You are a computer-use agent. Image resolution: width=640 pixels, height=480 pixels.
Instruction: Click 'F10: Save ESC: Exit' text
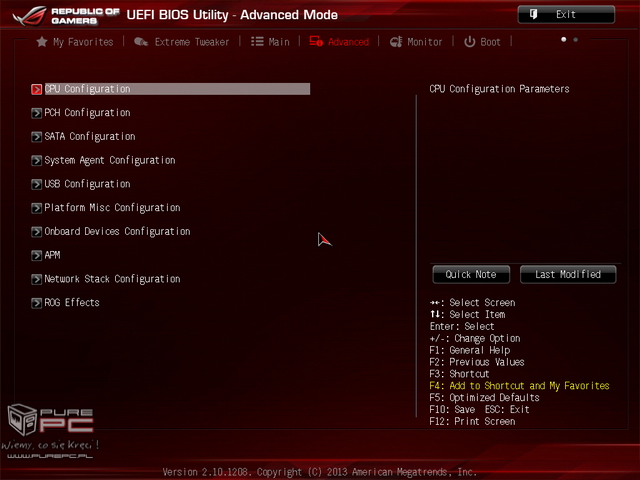(480, 409)
